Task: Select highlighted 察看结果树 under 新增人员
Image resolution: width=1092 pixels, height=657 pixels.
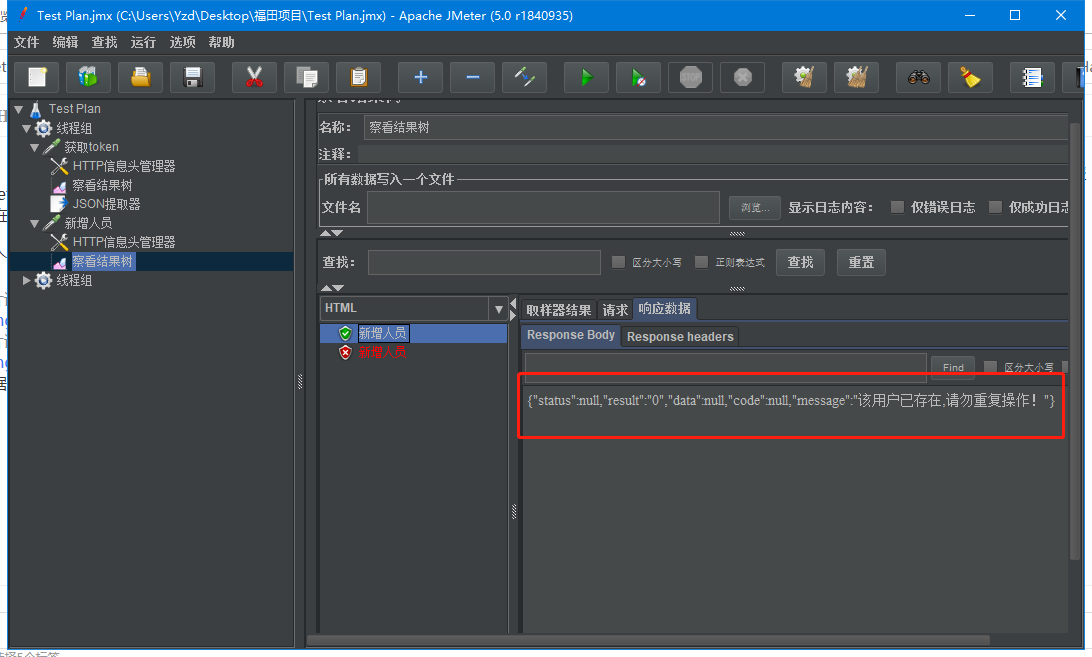Action: (102, 261)
